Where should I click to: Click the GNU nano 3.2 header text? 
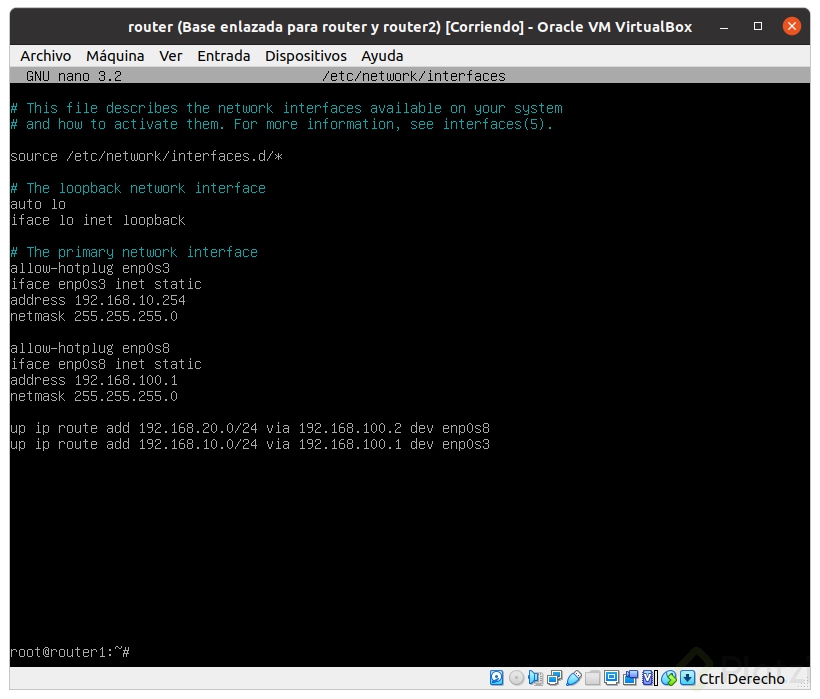(74, 76)
